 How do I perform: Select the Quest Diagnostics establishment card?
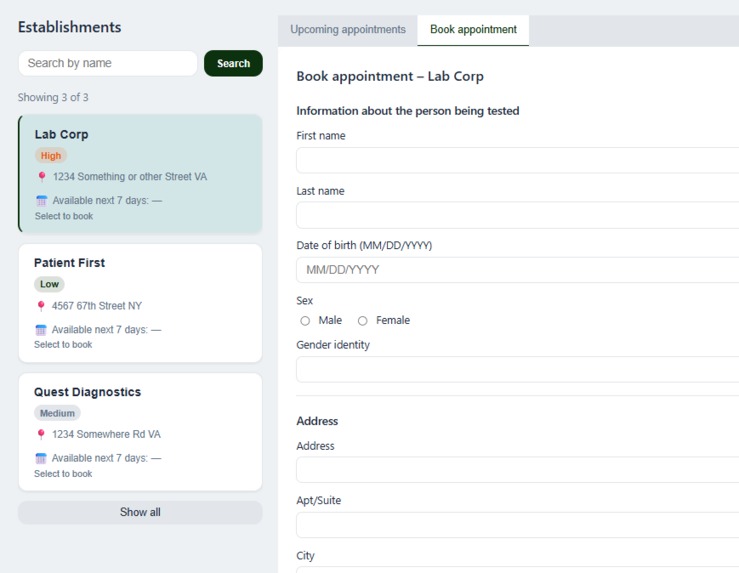(x=140, y=432)
